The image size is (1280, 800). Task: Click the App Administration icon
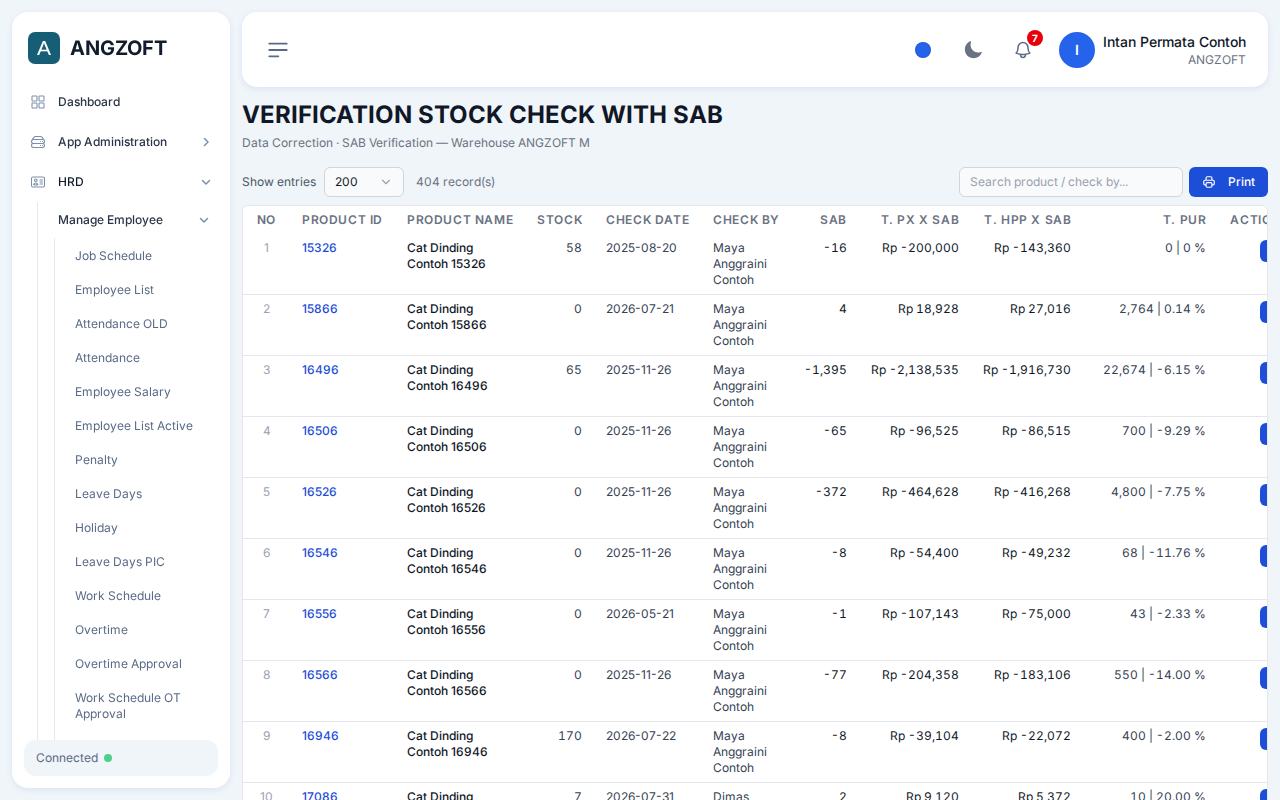pos(38,142)
